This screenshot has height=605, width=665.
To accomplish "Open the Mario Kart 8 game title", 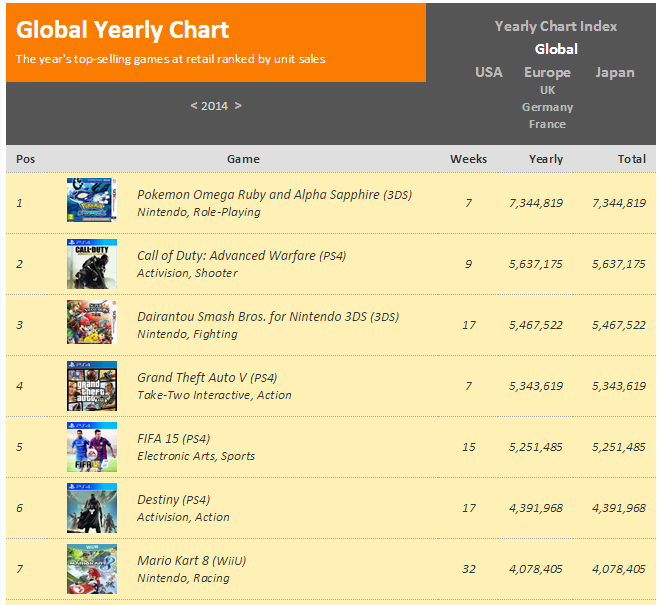I will point(173,560).
